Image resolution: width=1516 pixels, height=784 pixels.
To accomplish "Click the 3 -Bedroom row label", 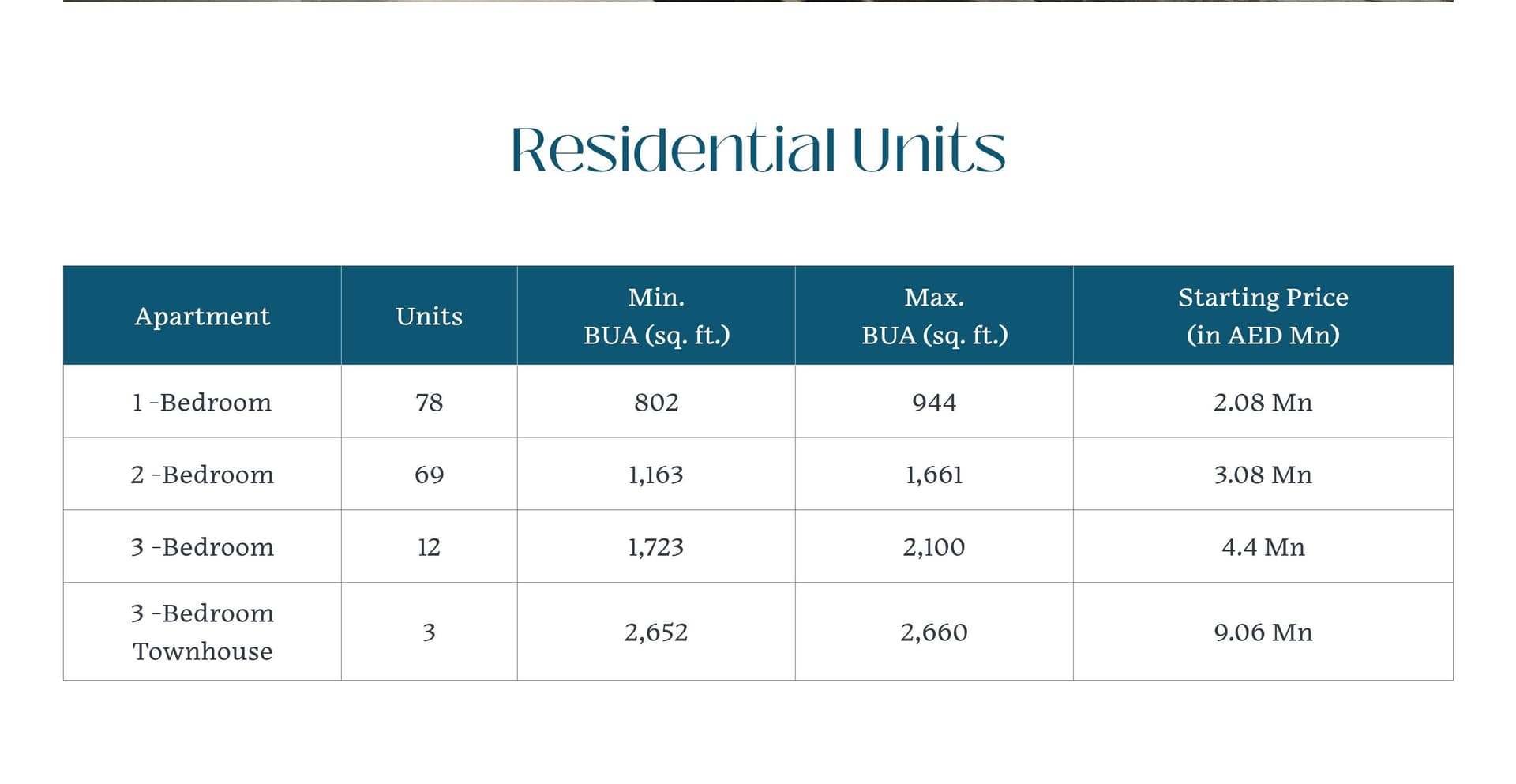I will click(202, 547).
